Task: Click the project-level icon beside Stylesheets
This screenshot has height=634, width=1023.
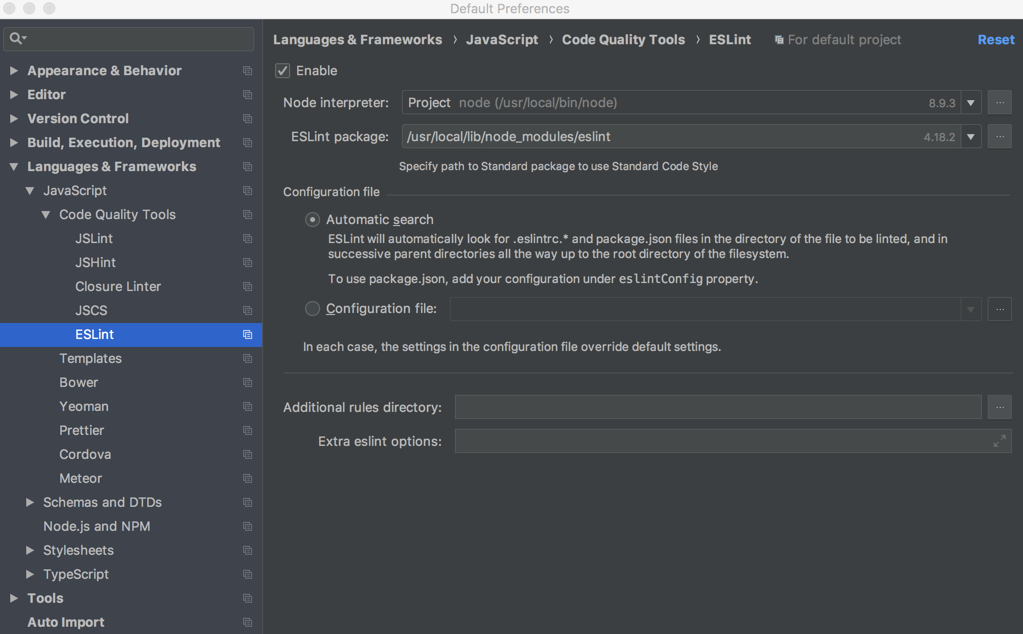Action: 247,551
